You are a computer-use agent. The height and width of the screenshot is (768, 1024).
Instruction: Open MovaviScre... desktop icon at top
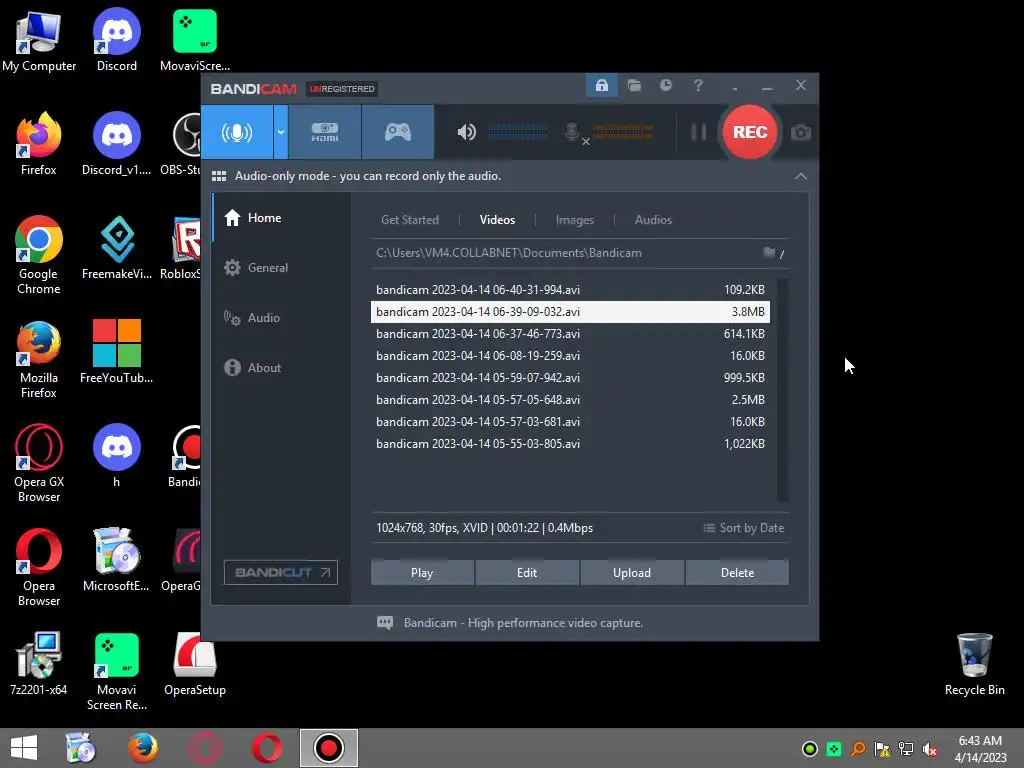pyautogui.click(x=195, y=41)
